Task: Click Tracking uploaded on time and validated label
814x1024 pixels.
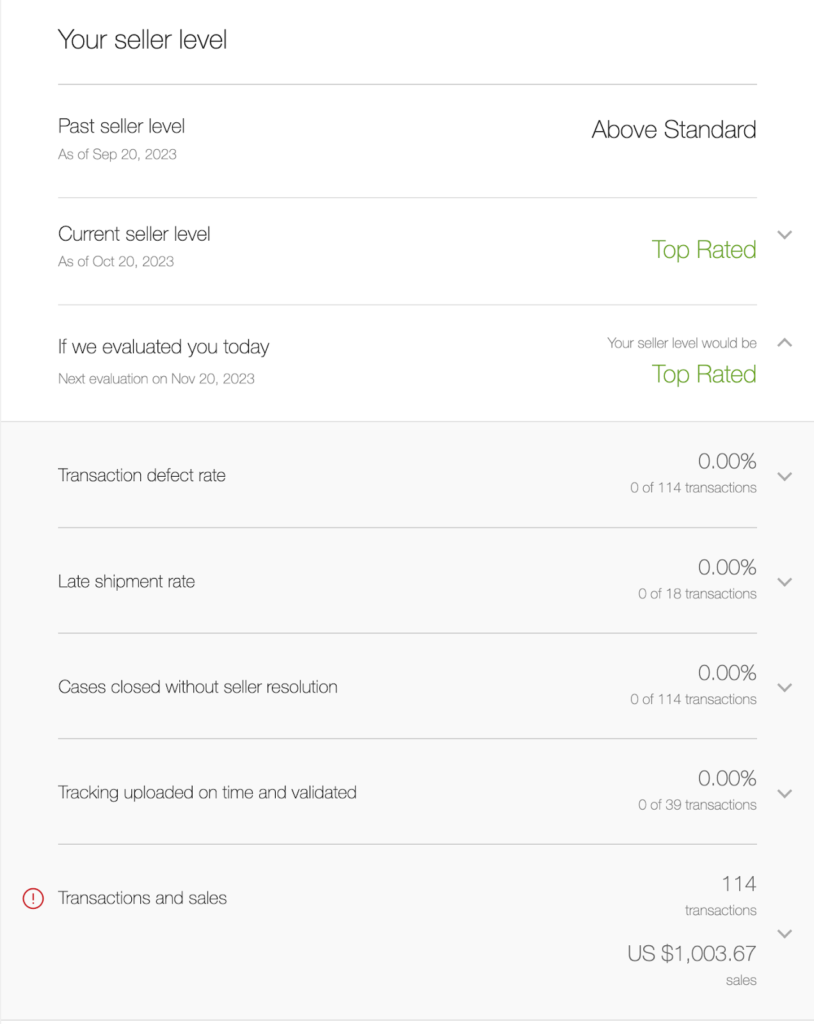Action: pos(207,792)
